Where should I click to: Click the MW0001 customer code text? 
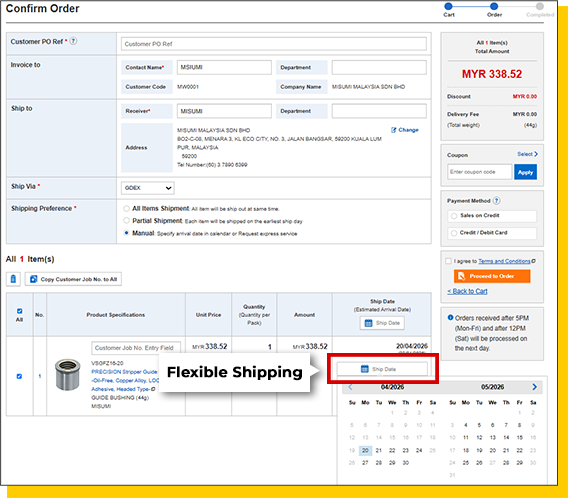pyautogui.click(x=188, y=87)
